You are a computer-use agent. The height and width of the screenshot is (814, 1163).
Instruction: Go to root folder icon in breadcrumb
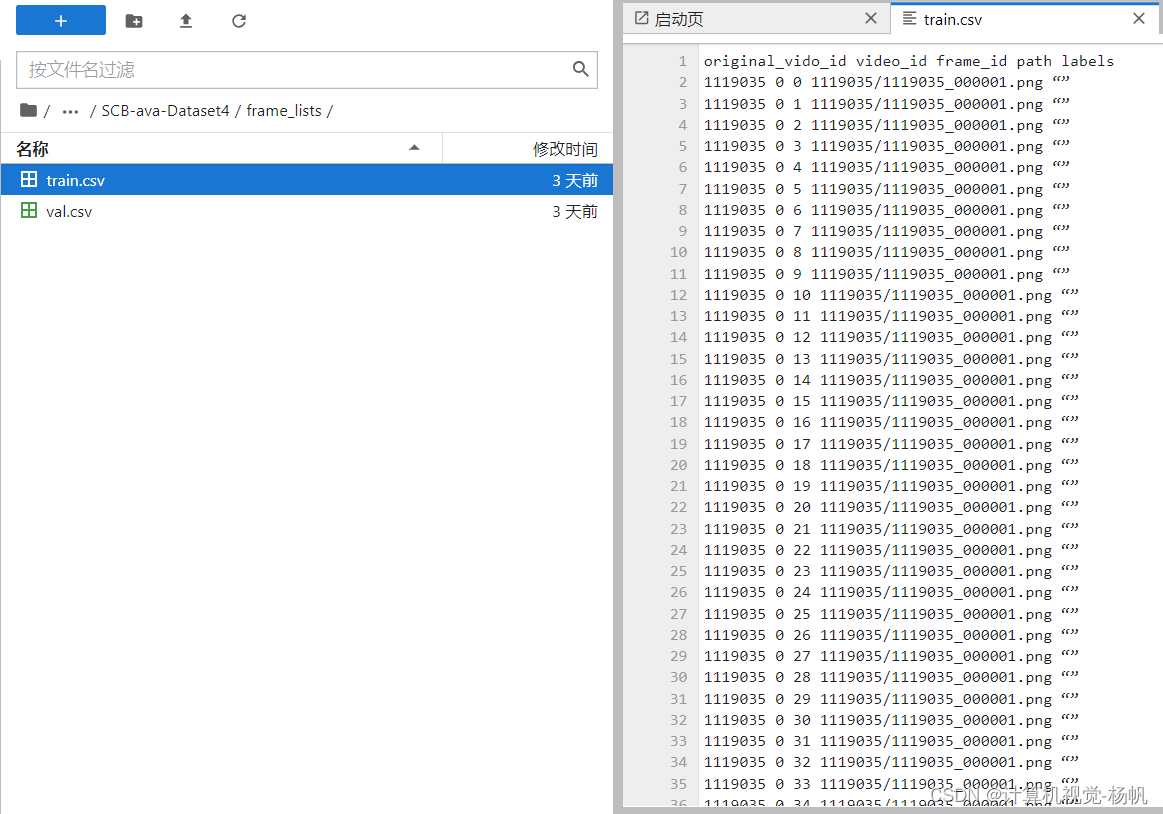28,111
